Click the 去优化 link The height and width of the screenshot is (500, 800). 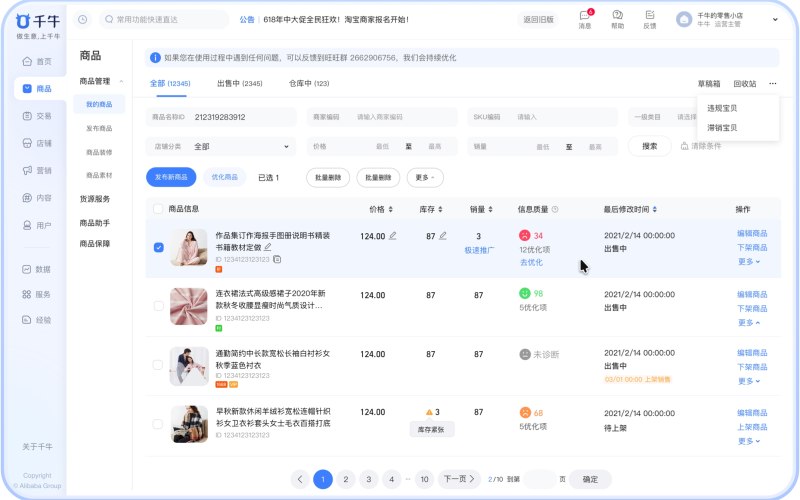coord(531,262)
